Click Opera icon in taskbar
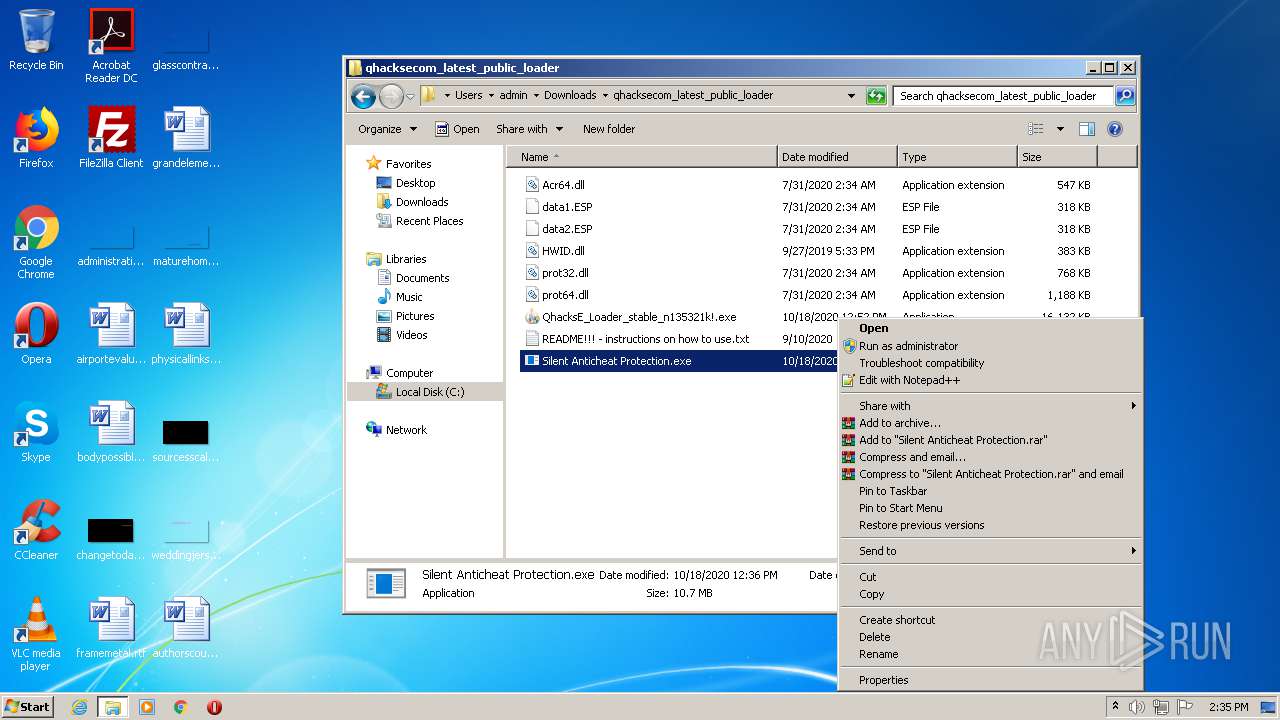1280x720 pixels. [x=214, y=707]
